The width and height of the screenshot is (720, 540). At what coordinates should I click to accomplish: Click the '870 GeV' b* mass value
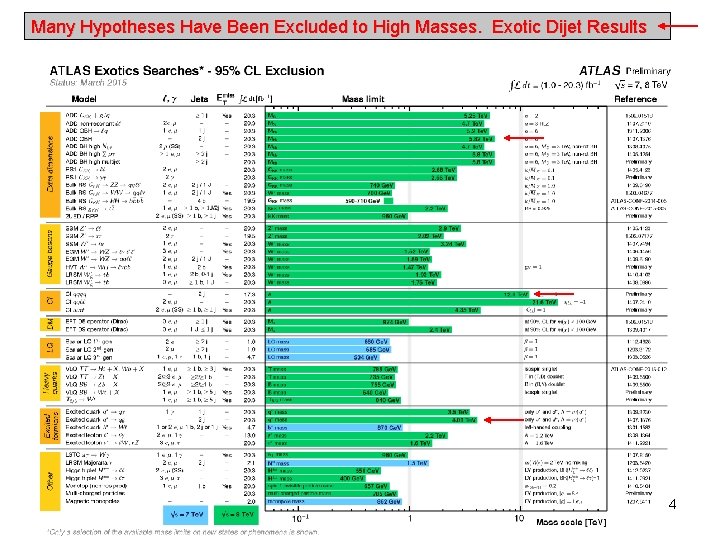coord(389,428)
